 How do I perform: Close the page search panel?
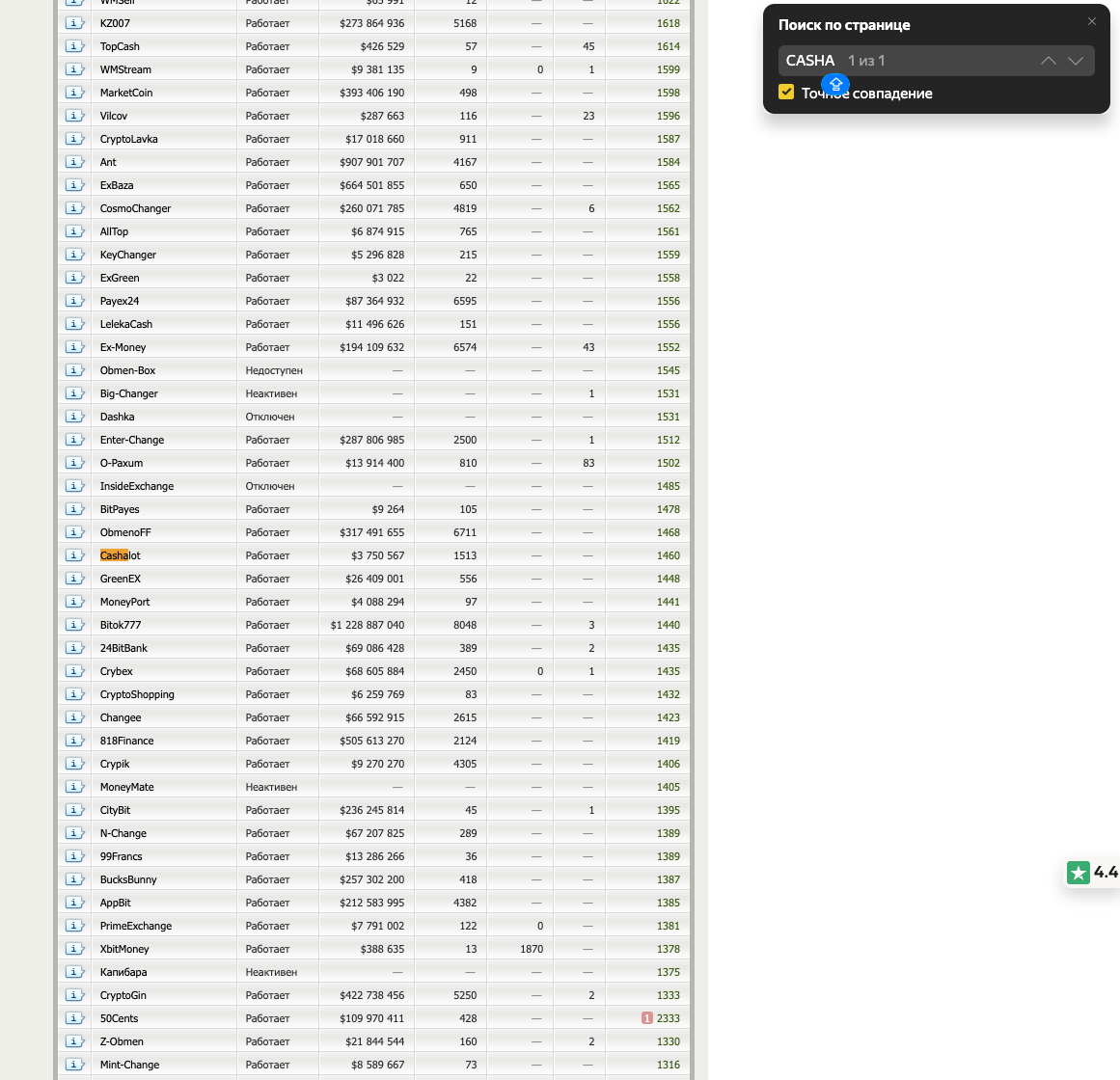[x=1092, y=21]
